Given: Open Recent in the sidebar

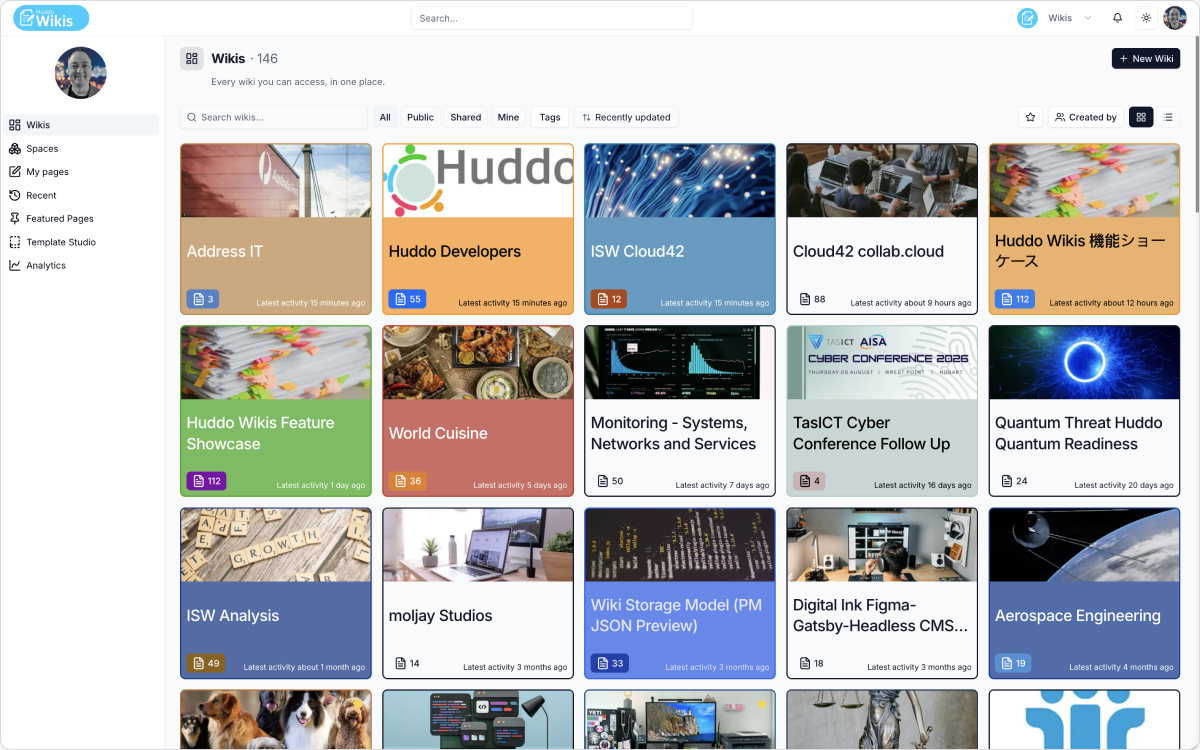Looking at the screenshot, I should pyautogui.click(x=81, y=195).
